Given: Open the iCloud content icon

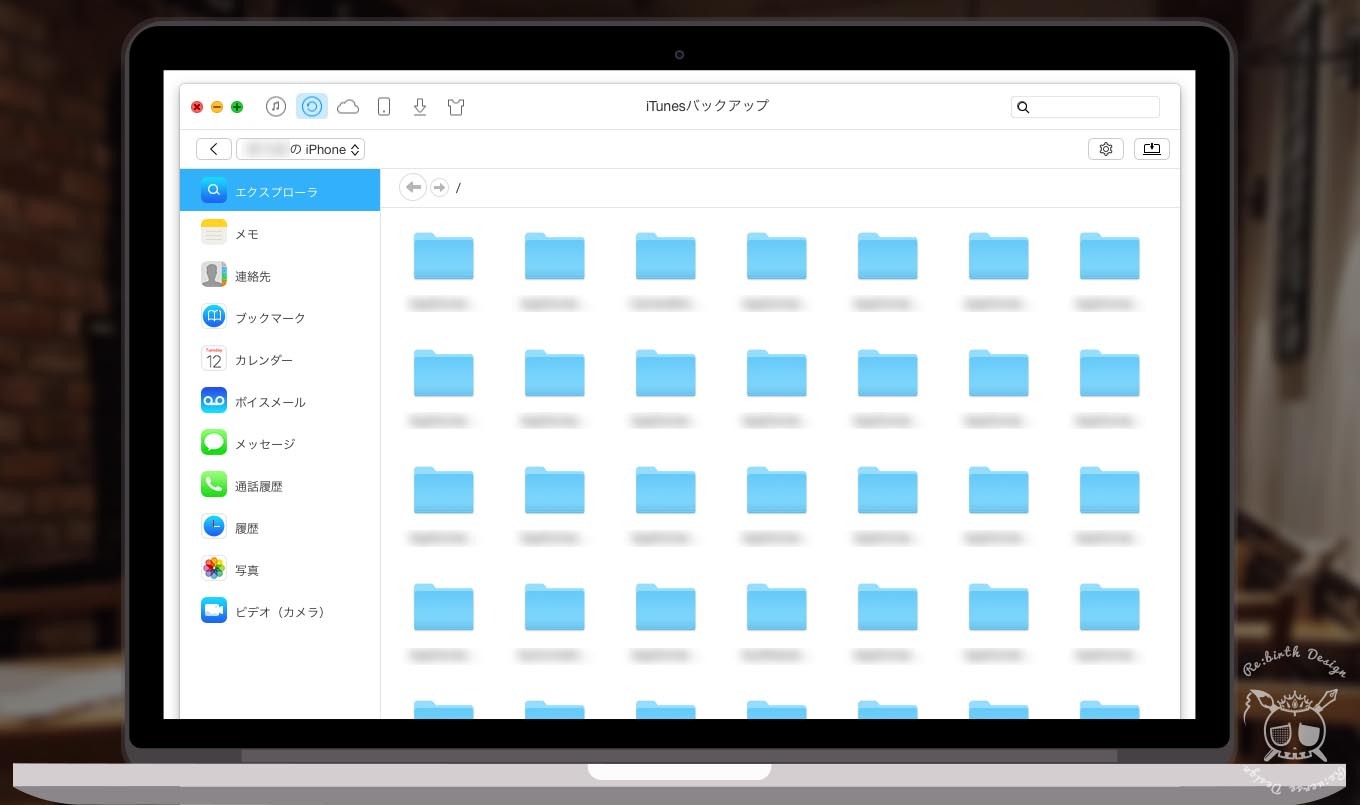Looking at the screenshot, I should pos(348,107).
